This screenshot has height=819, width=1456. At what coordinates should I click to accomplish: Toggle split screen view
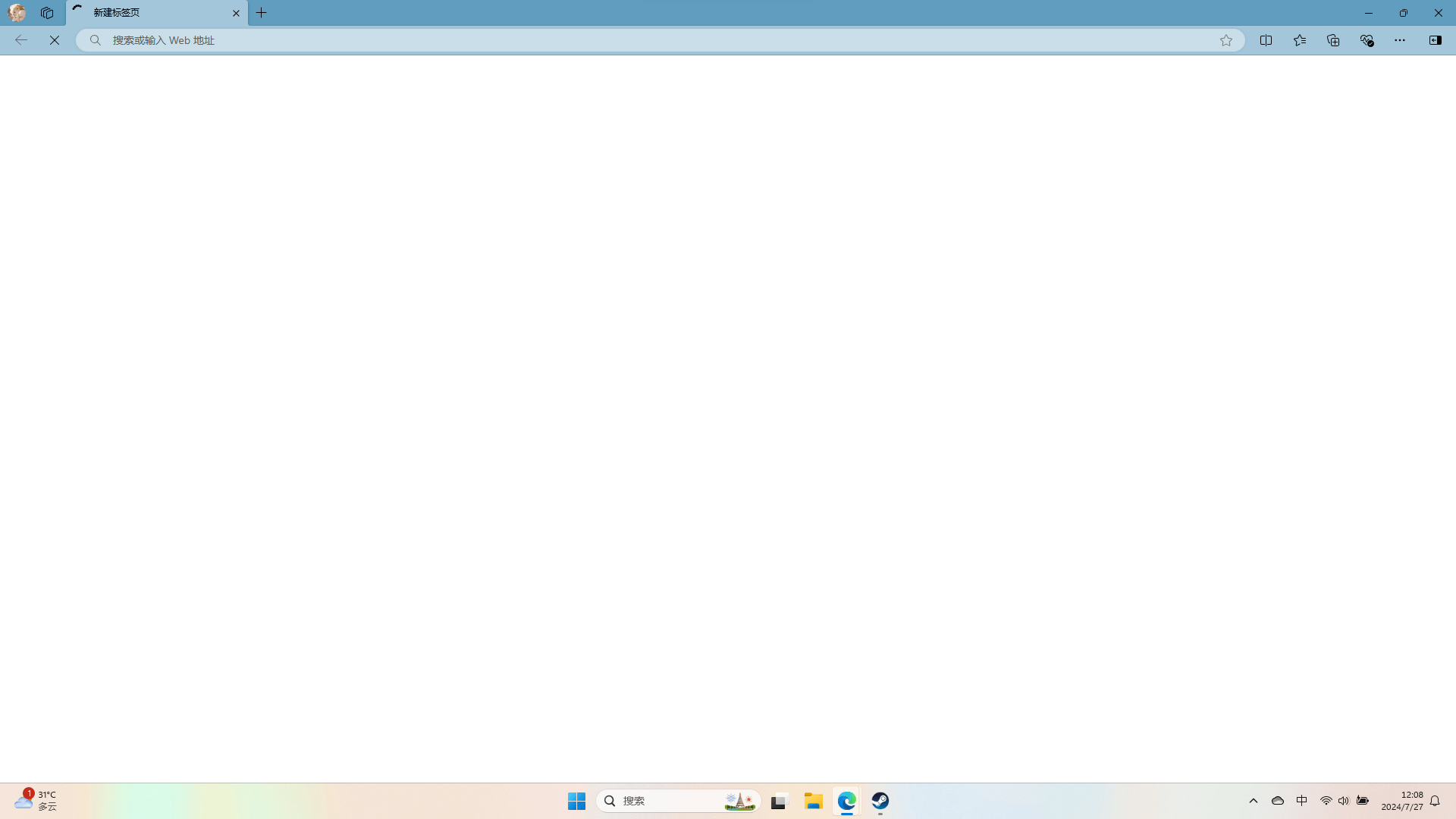tap(1266, 40)
